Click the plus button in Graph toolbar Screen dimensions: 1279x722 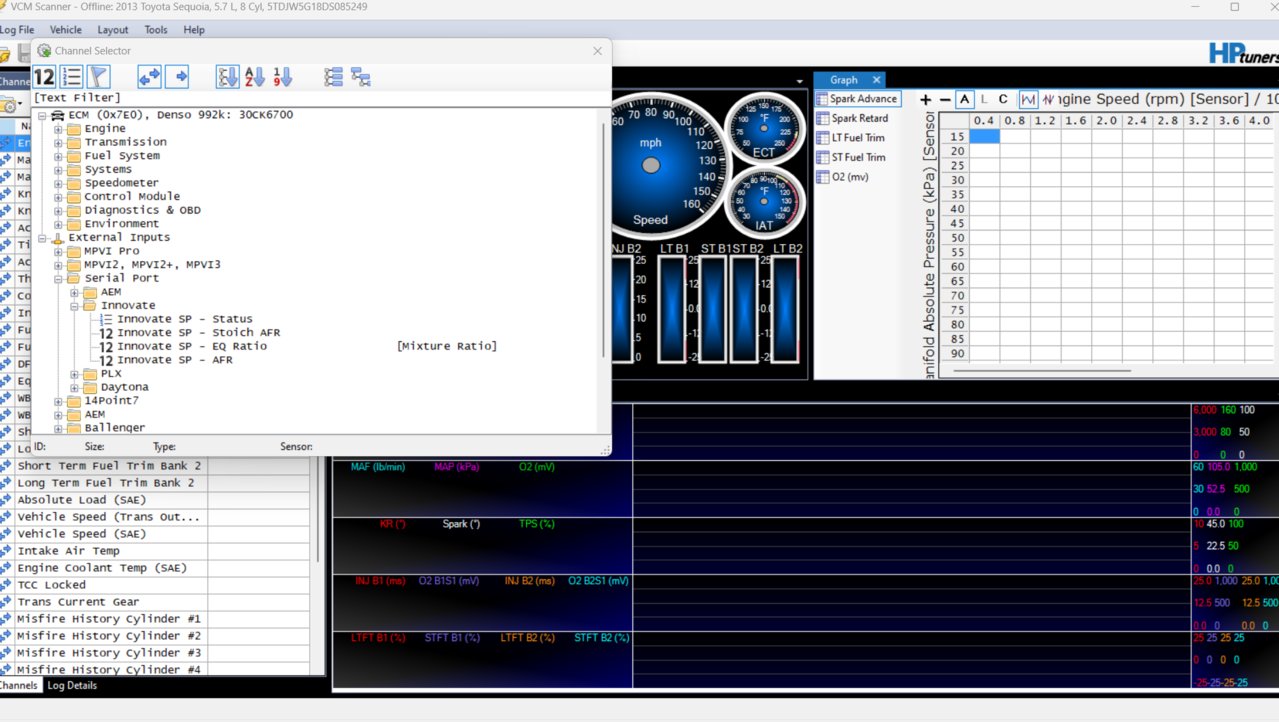click(x=925, y=99)
